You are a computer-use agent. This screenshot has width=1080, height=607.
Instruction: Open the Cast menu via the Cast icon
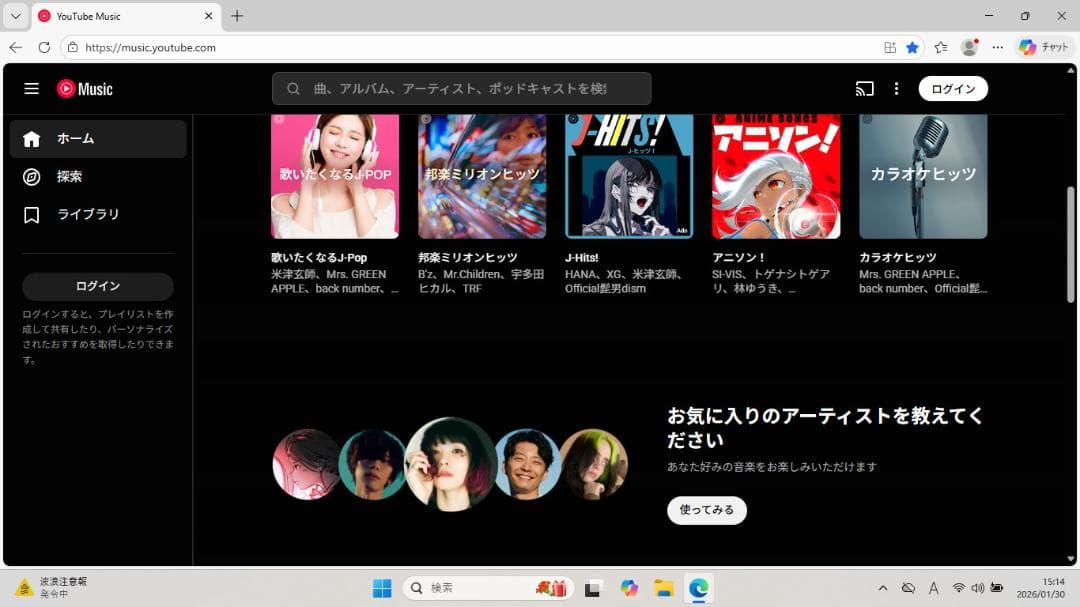pyautogui.click(x=864, y=88)
